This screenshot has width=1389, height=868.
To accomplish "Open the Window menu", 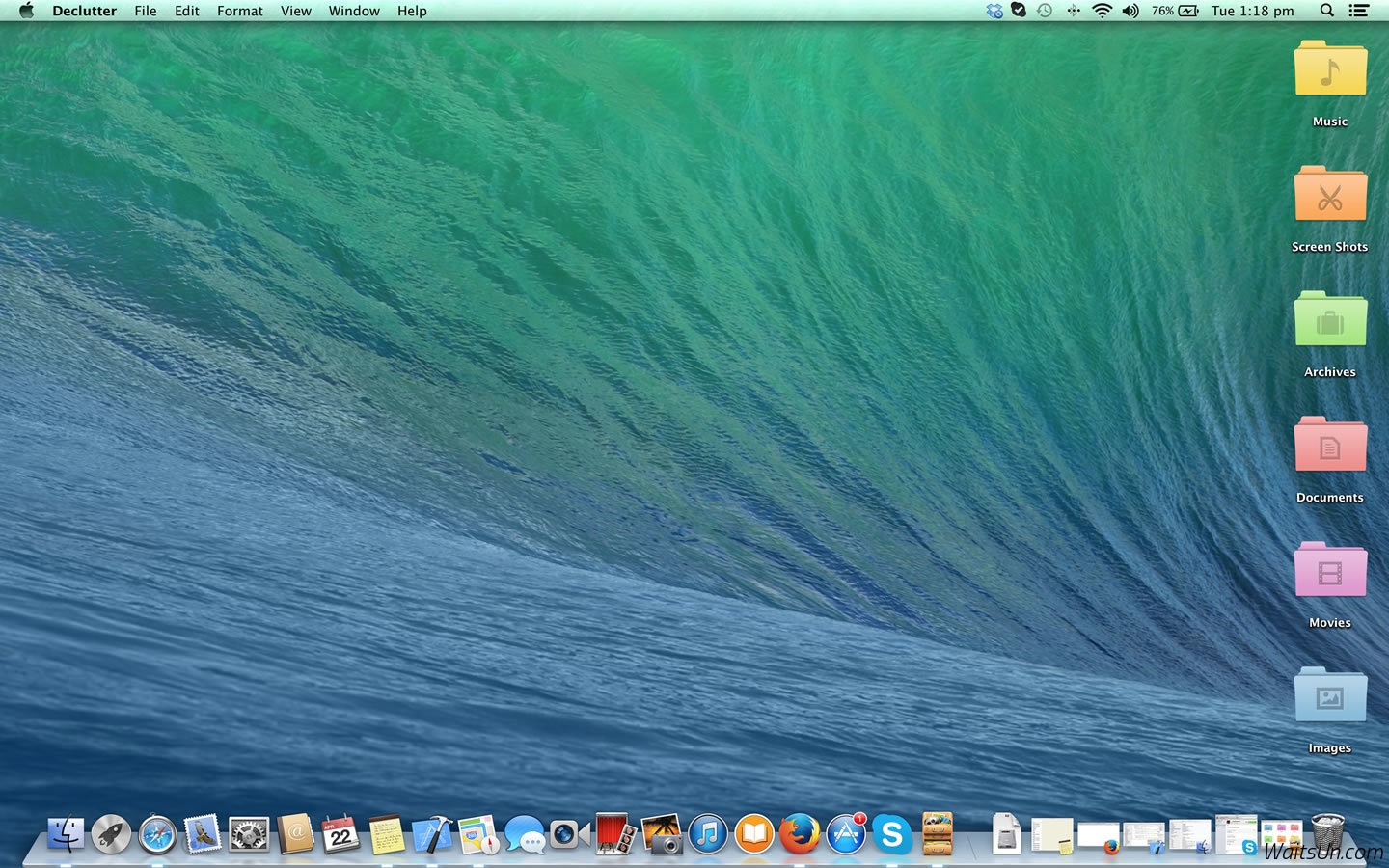I will click(x=354, y=11).
